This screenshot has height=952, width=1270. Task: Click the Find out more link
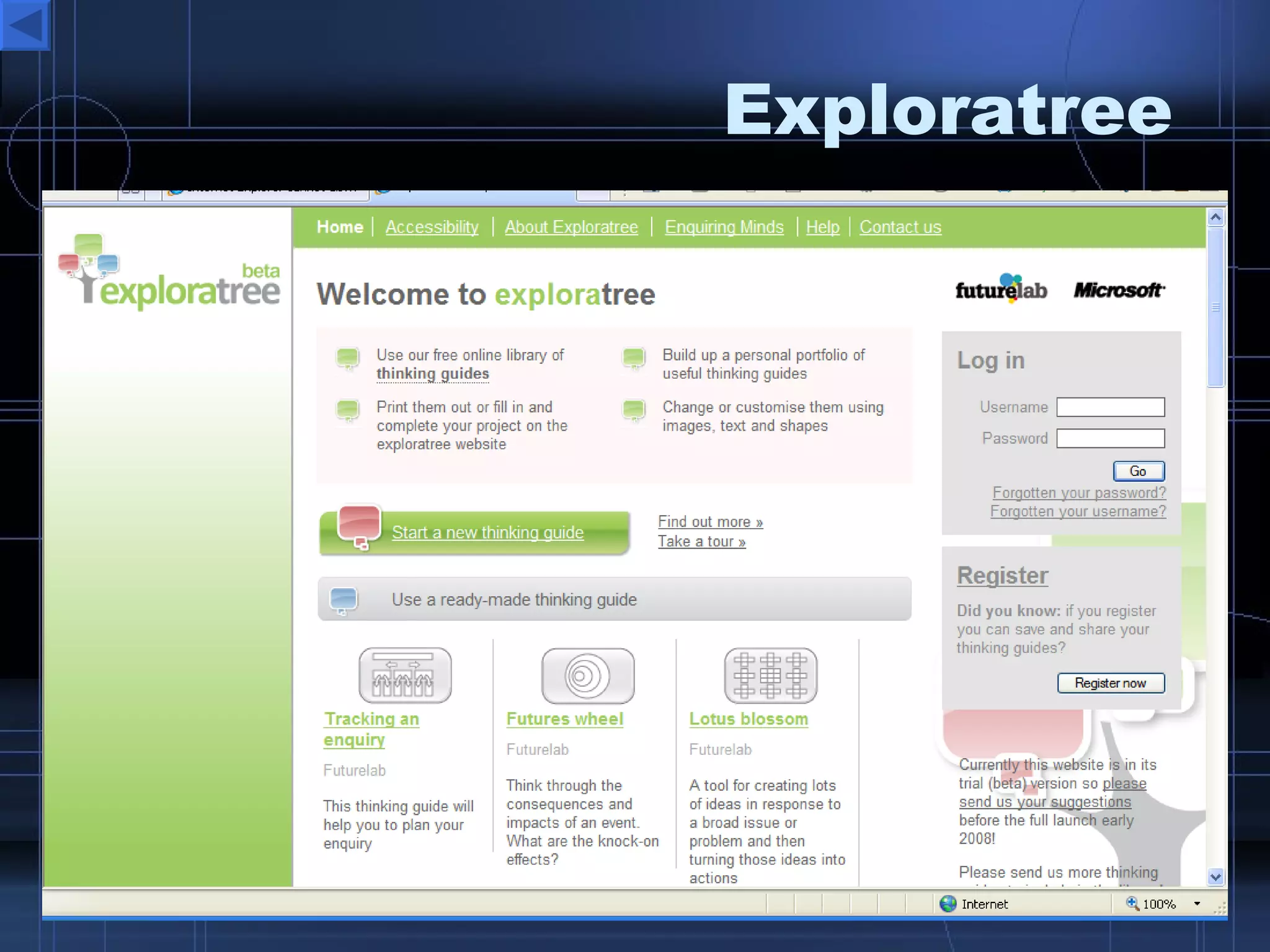pos(711,522)
